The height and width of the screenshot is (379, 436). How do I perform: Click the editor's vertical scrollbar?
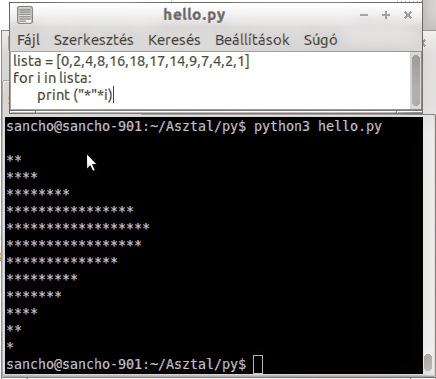[x=416, y=80]
